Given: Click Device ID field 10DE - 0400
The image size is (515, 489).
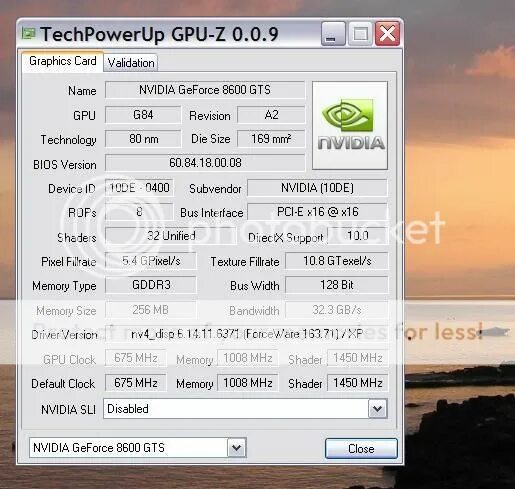Looking at the screenshot, I should point(139,188).
